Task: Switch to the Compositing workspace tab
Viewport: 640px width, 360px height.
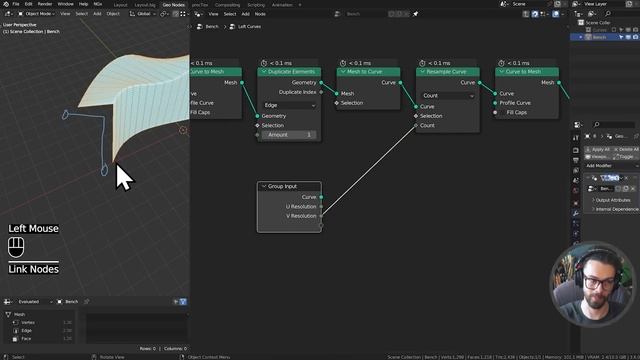Action: coord(227,5)
